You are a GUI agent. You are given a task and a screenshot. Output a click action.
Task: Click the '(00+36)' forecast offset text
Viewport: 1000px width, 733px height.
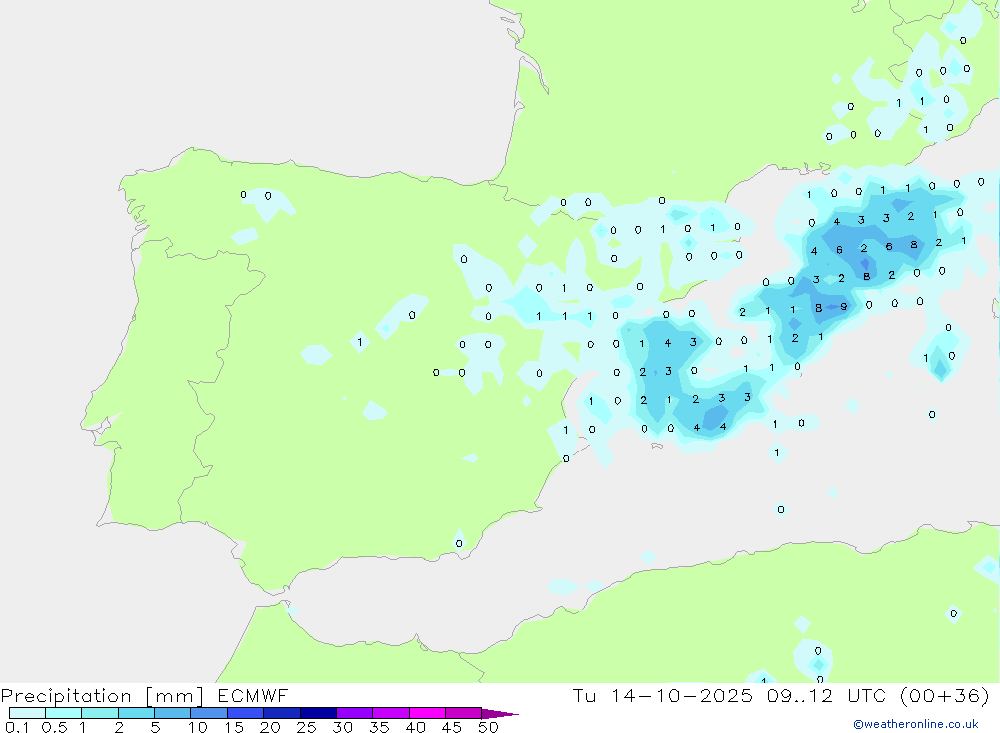pos(945,696)
